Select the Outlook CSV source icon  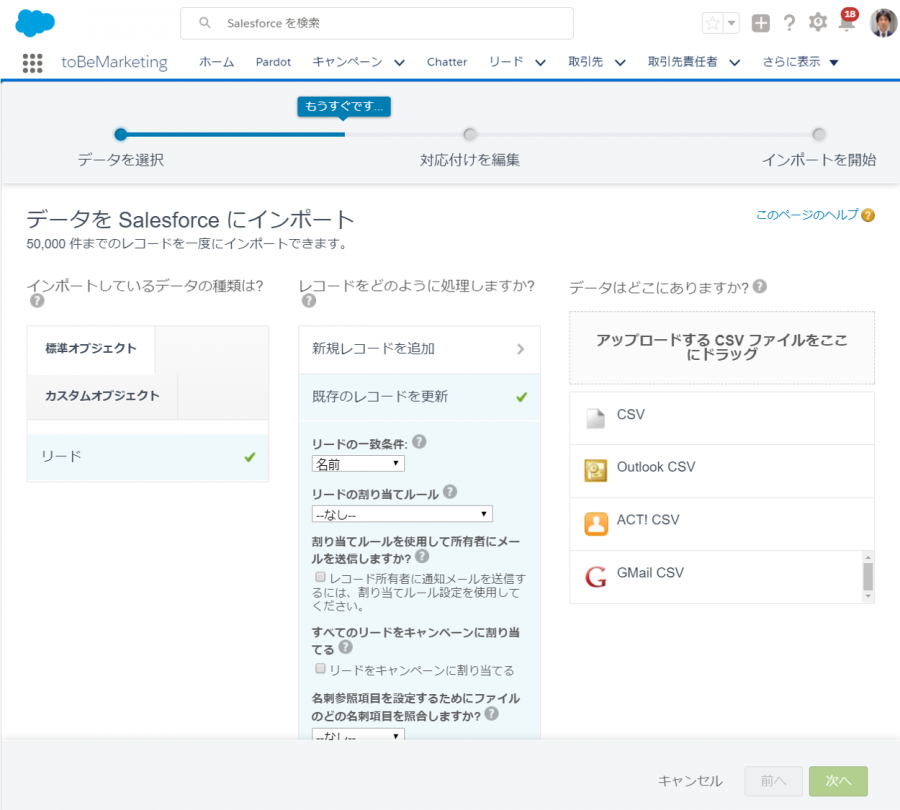596,471
